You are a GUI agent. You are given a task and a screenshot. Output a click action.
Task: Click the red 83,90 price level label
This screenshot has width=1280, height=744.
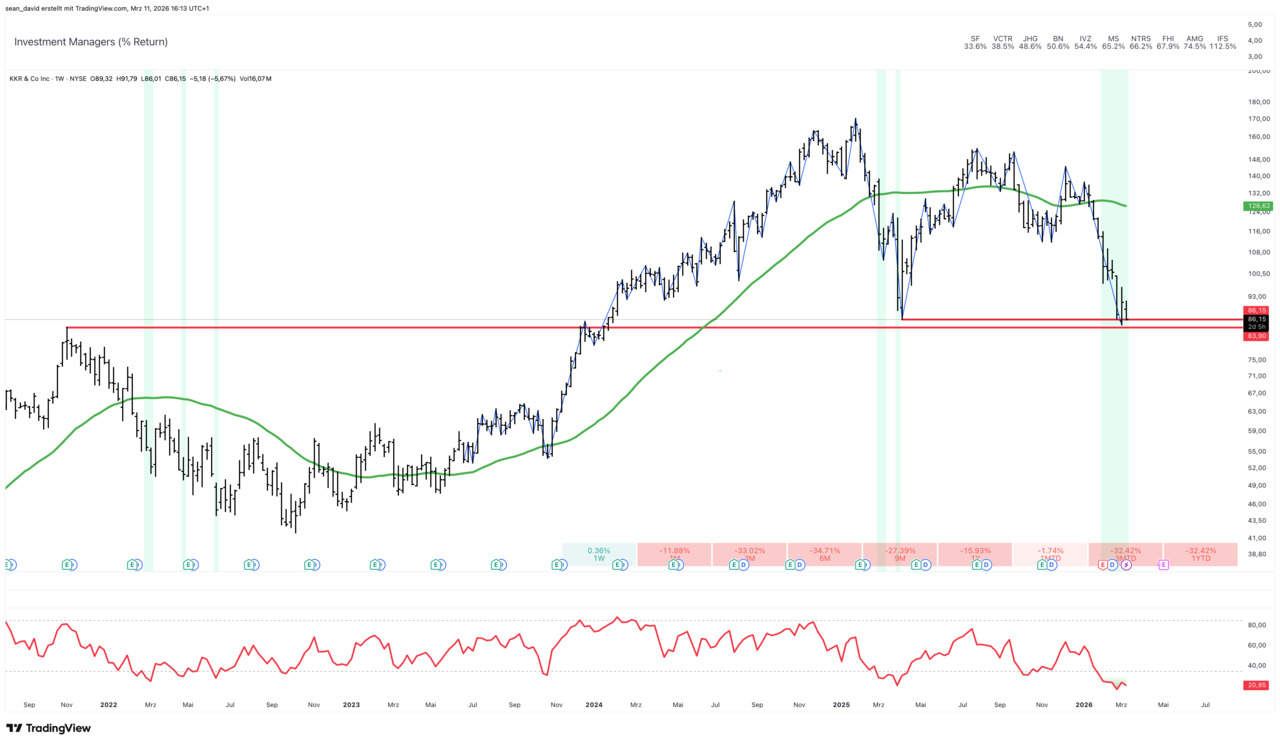[x=1257, y=336]
